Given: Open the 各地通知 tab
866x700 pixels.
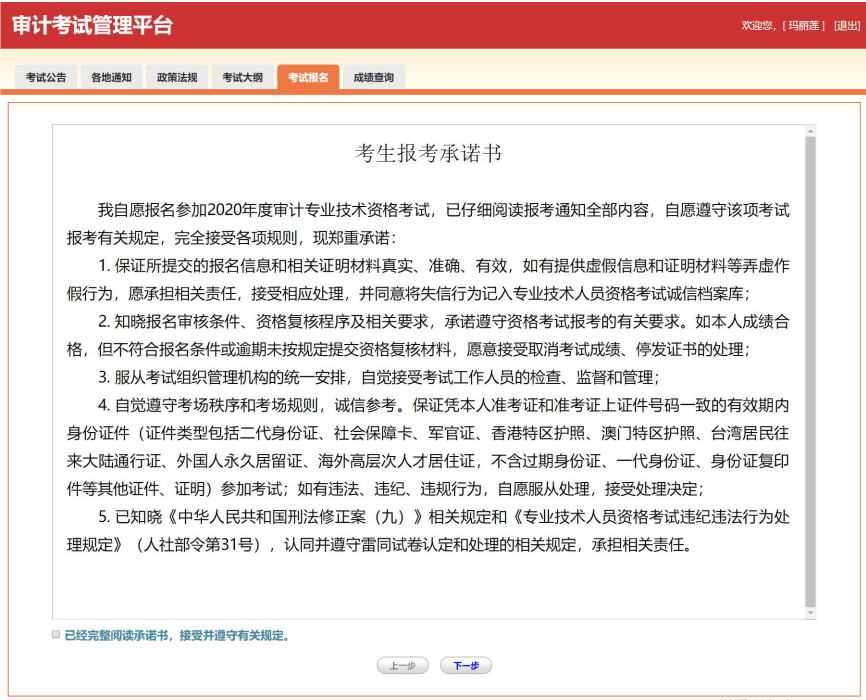Looking at the screenshot, I should coord(112,76).
